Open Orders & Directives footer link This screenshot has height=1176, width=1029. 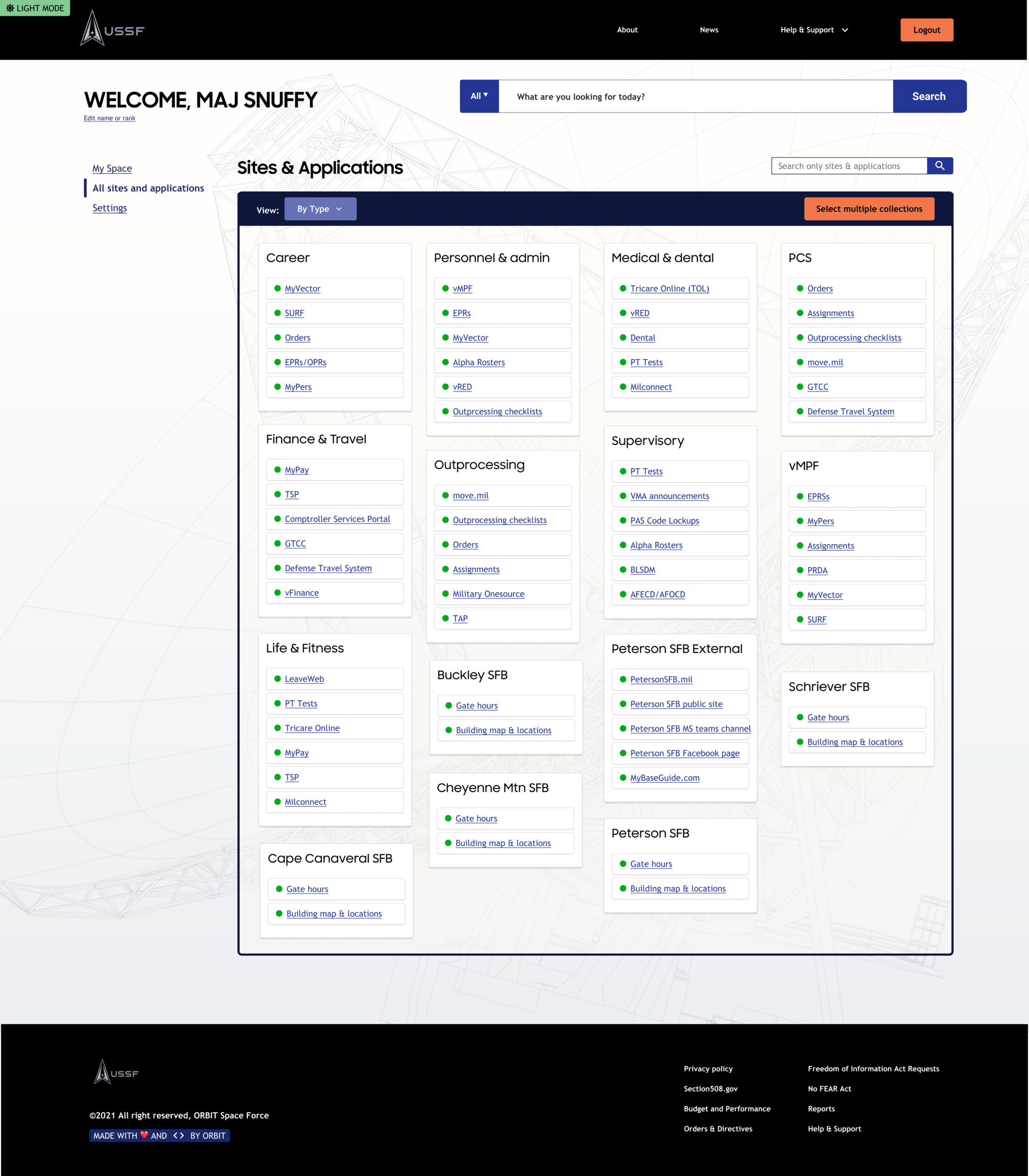[x=717, y=1129]
